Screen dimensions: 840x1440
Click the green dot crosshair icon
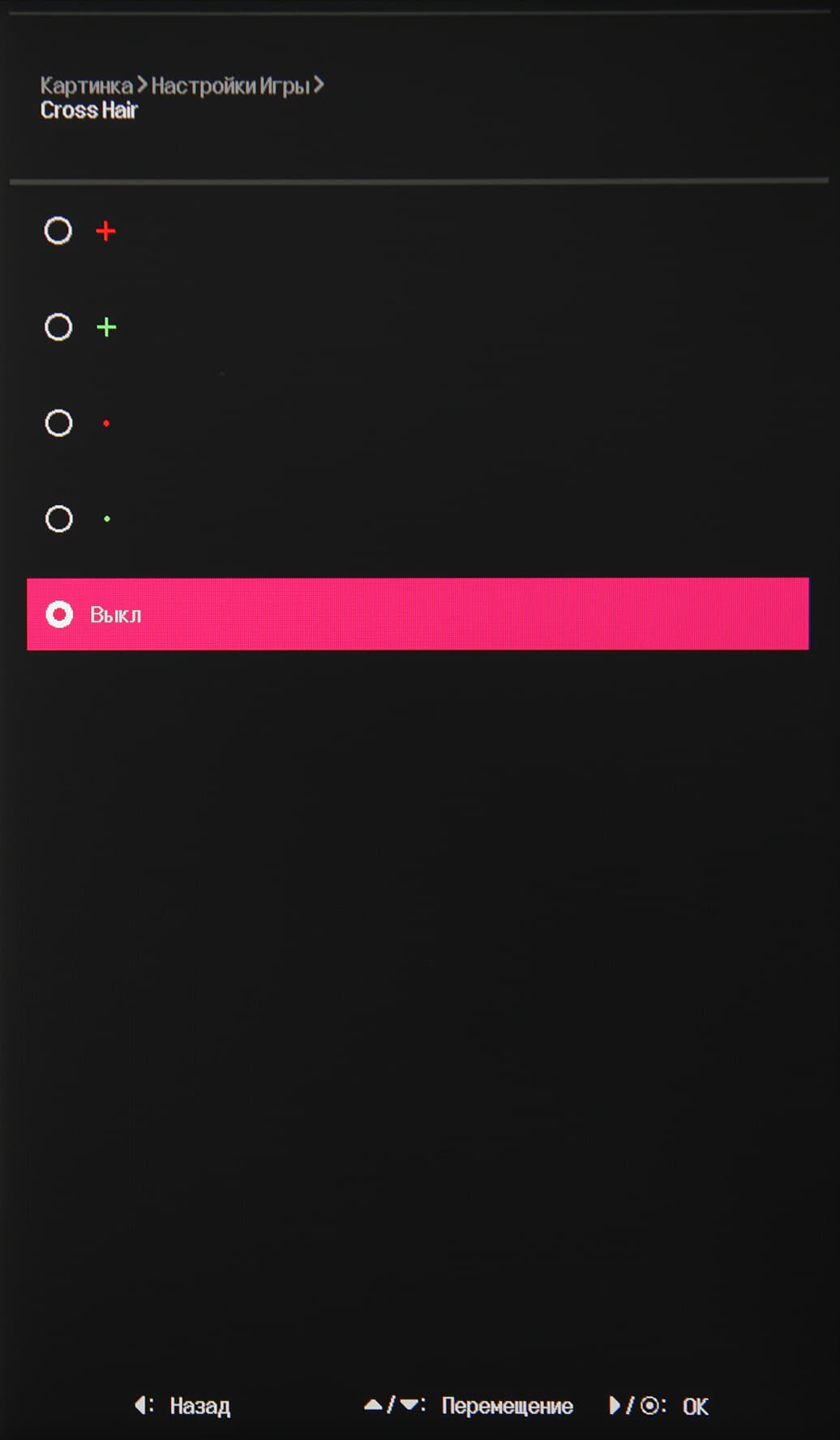coord(107,519)
